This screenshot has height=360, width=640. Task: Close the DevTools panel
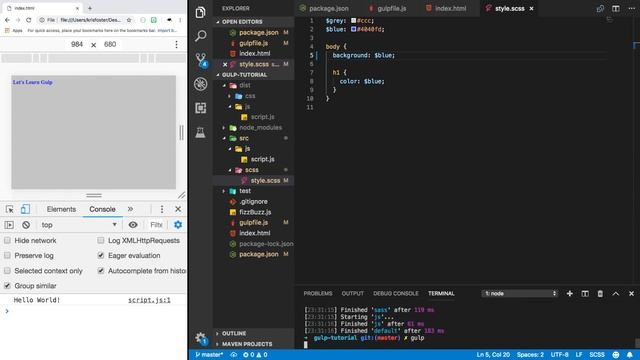[x=178, y=209]
